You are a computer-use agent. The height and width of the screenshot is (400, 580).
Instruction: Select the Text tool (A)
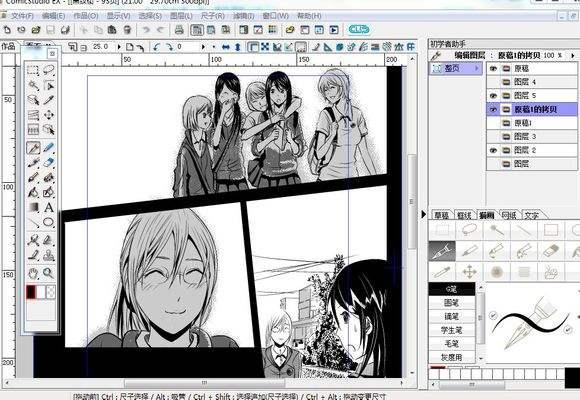tap(48, 208)
